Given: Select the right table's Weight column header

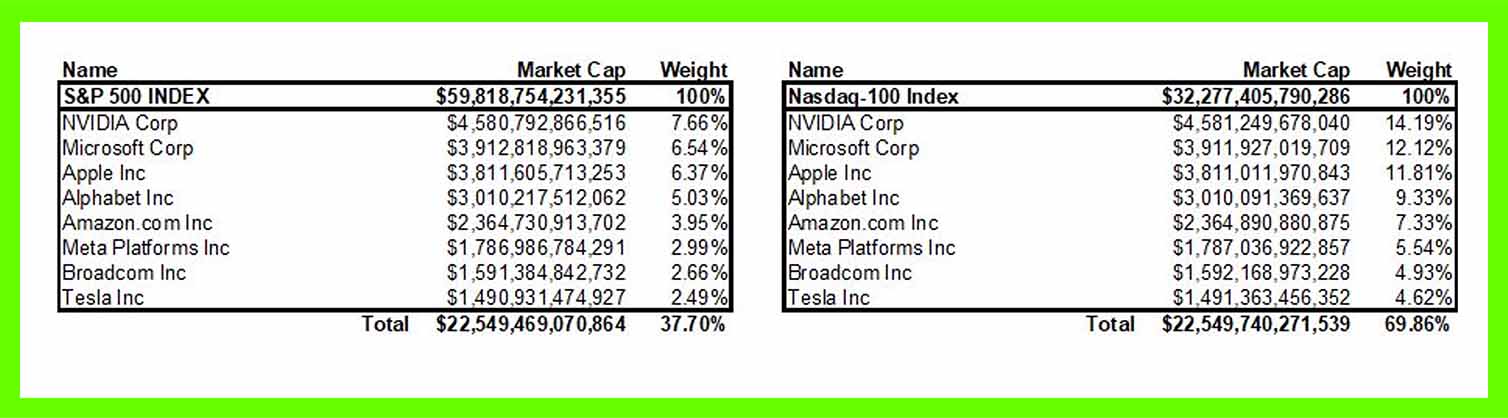Looking at the screenshot, I should coord(1418,70).
